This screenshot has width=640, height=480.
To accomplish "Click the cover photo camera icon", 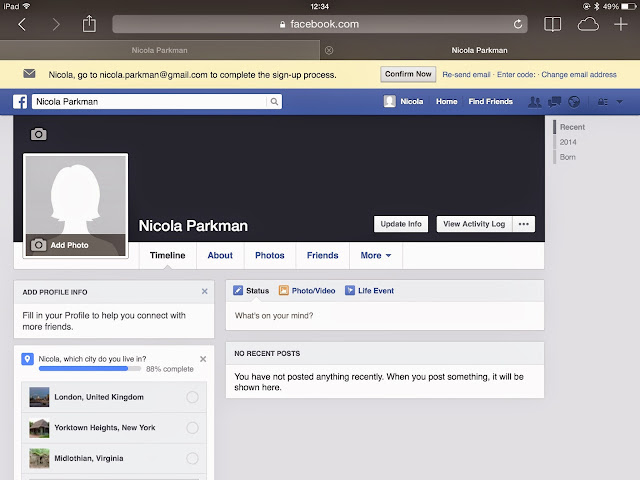I will tap(38, 134).
